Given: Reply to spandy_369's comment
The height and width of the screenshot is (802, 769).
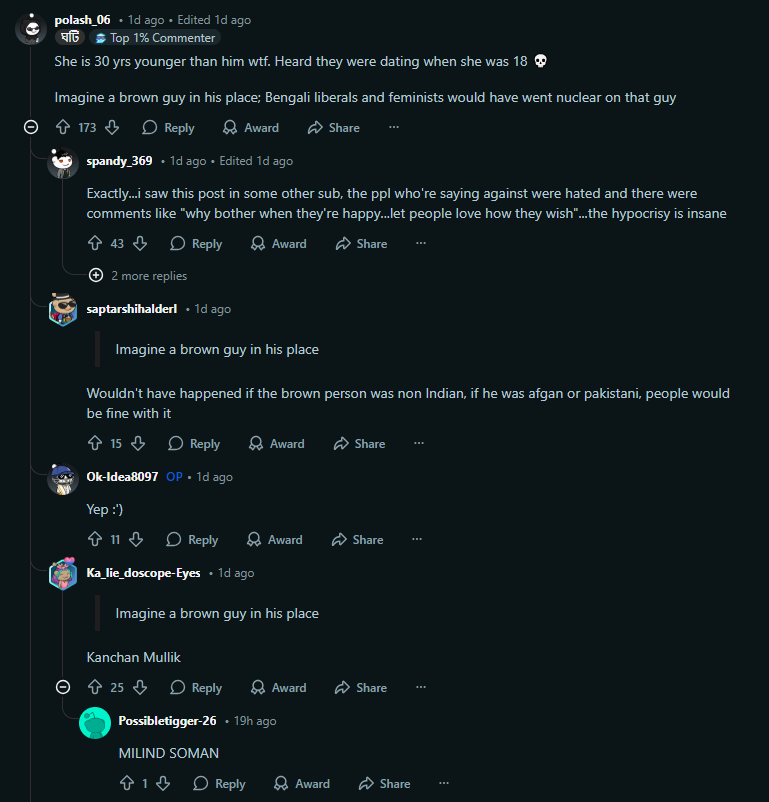Looking at the screenshot, I should (x=196, y=244).
